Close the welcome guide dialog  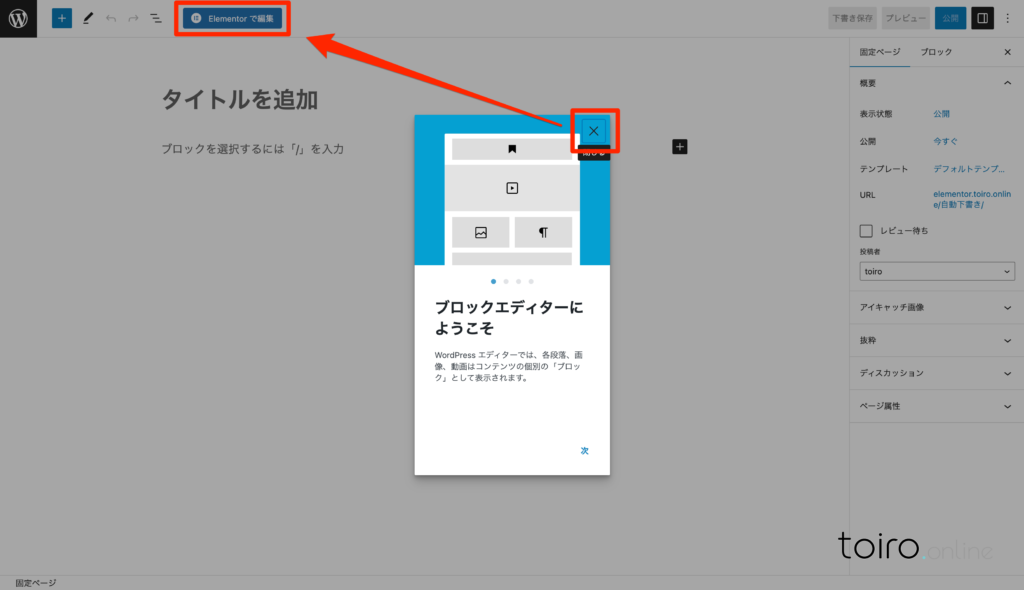point(594,131)
